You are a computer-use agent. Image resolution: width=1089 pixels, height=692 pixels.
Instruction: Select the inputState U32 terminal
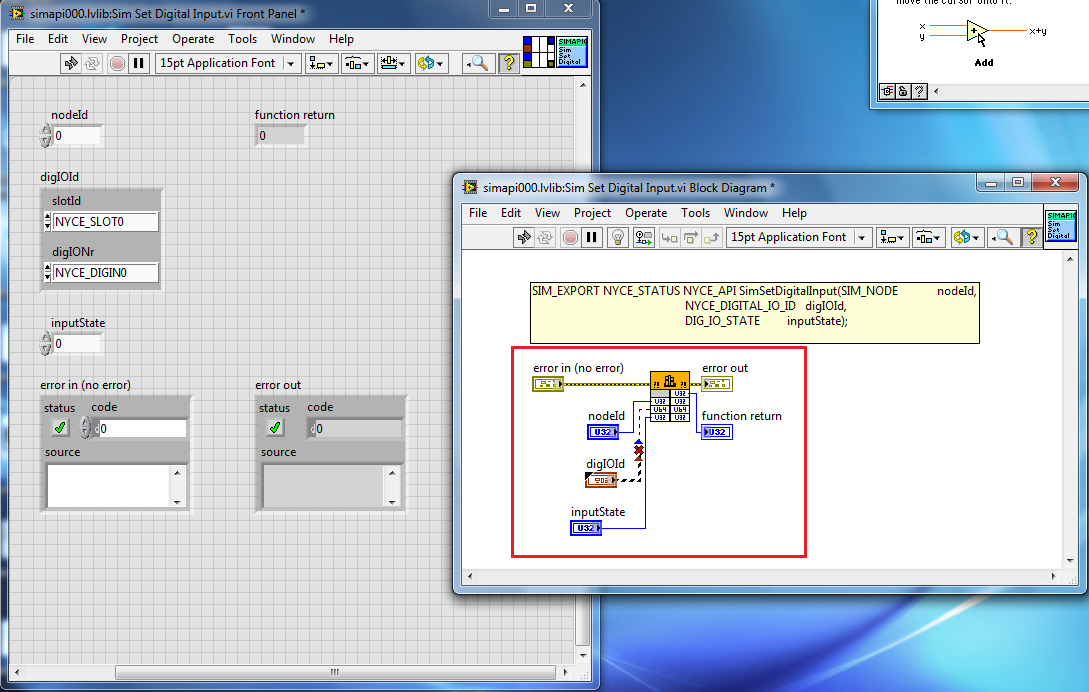tap(585, 528)
